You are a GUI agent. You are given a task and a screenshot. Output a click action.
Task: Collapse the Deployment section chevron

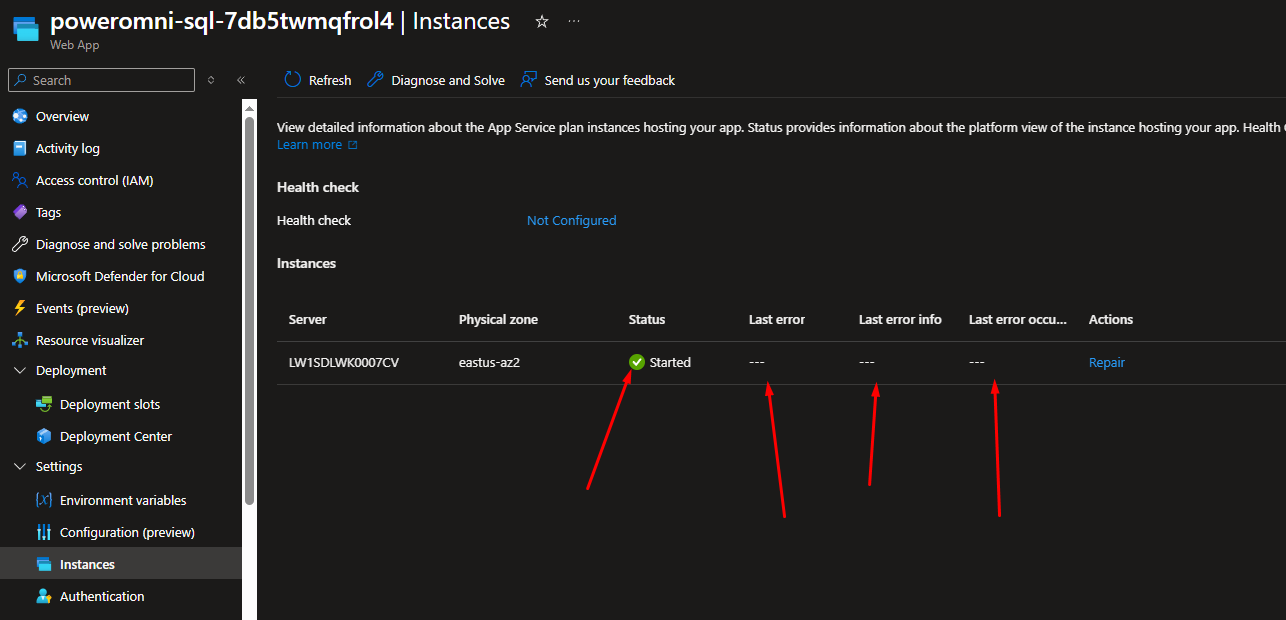[x=19, y=371]
